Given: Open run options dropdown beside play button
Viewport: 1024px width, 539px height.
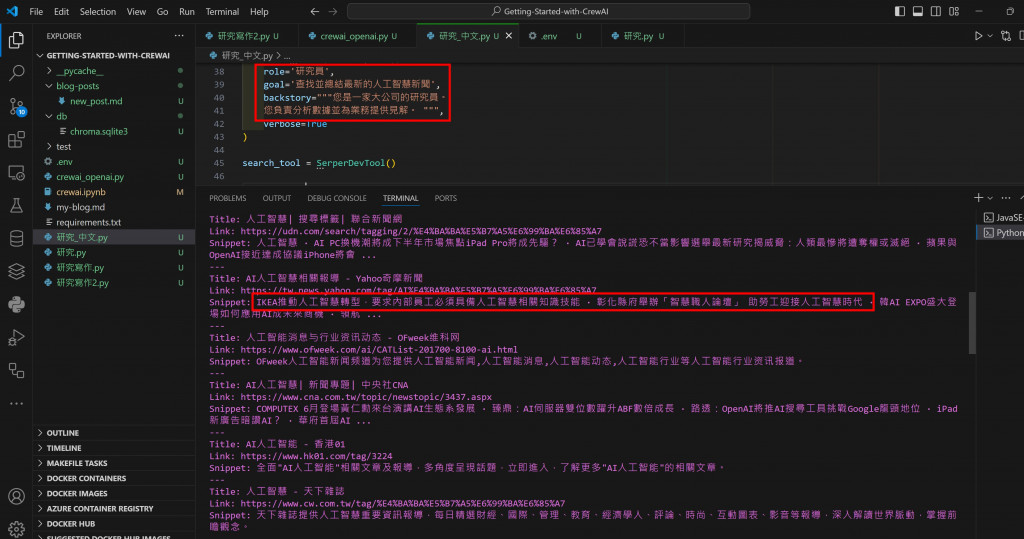Looking at the screenshot, I should click(990, 36).
